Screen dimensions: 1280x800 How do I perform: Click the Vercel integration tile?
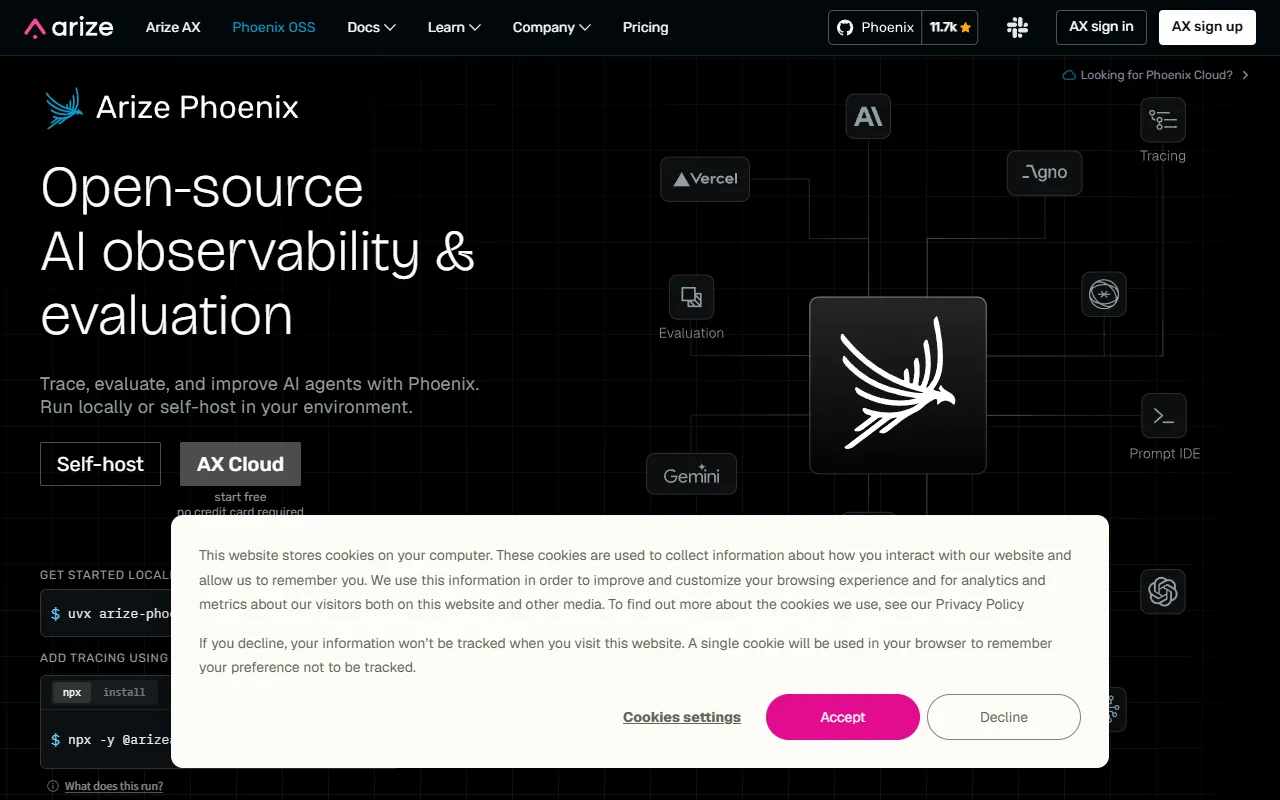tap(705, 179)
